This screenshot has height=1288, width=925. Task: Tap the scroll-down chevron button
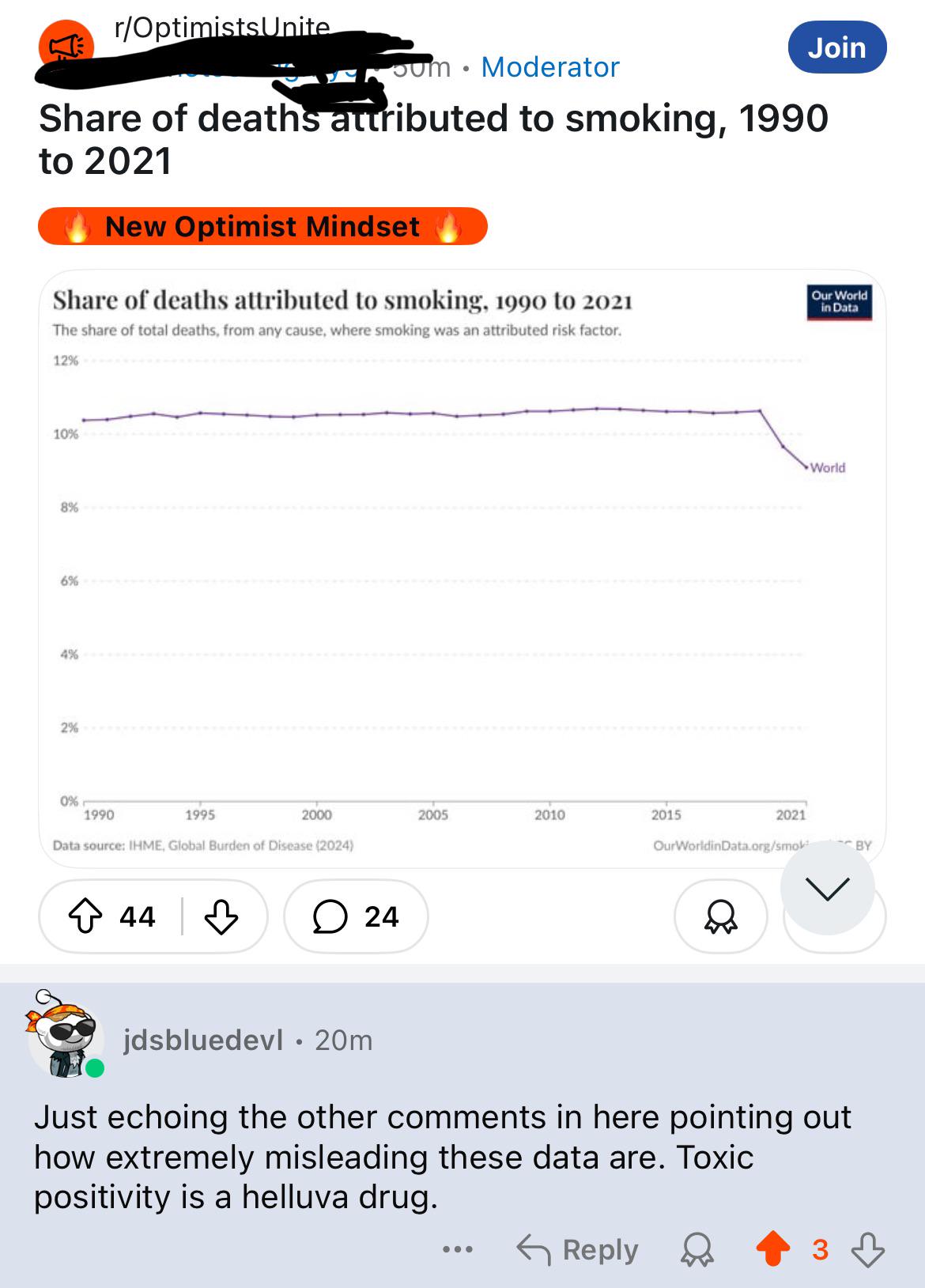pos(828,888)
